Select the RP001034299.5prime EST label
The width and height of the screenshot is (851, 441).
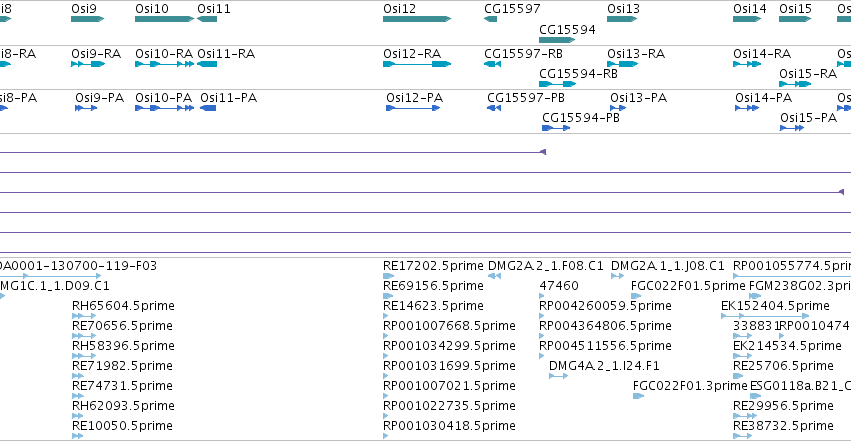(449, 346)
